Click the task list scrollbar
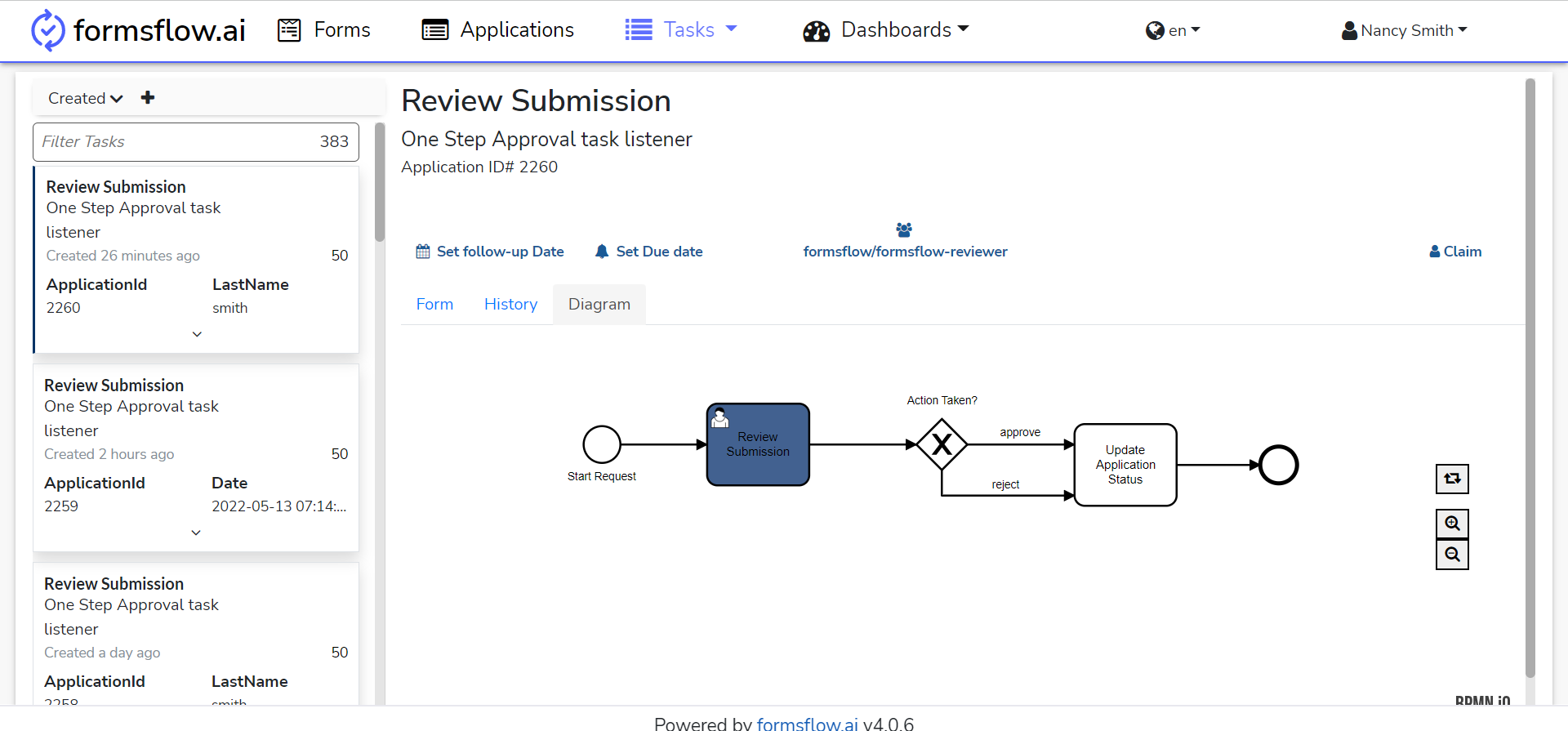The image size is (1568, 731). (380, 182)
